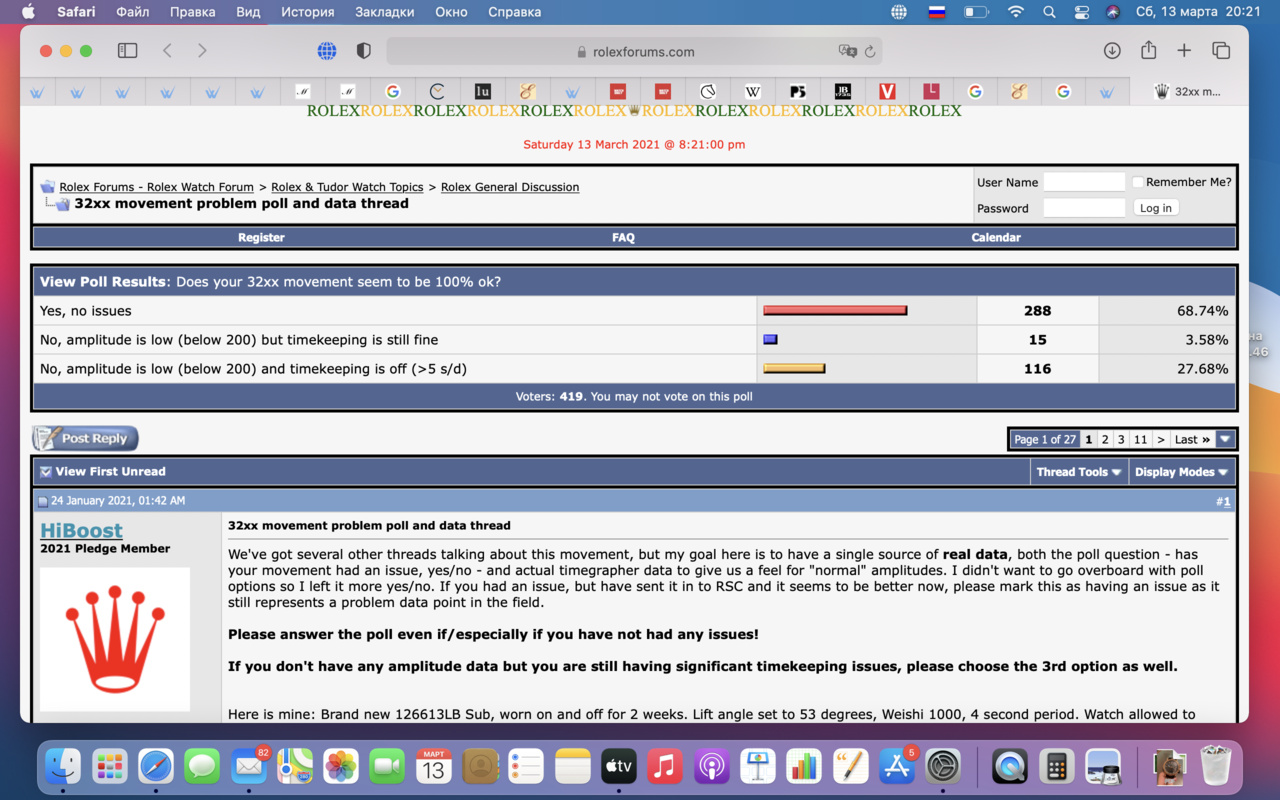Click the Share icon in Safari toolbar
This screenshot has height=800, width=1280.
(x=1148, y=51)
